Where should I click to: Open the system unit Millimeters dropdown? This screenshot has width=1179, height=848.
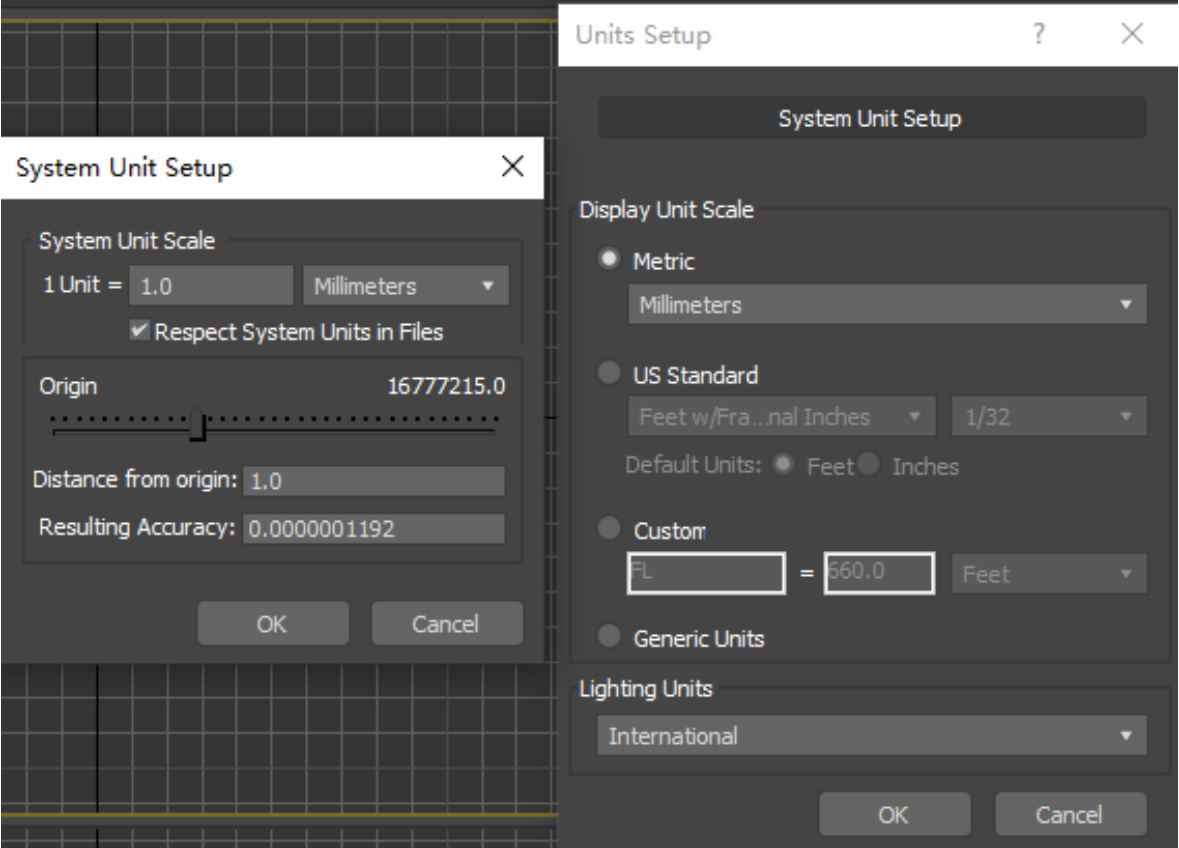pos(405,286)
